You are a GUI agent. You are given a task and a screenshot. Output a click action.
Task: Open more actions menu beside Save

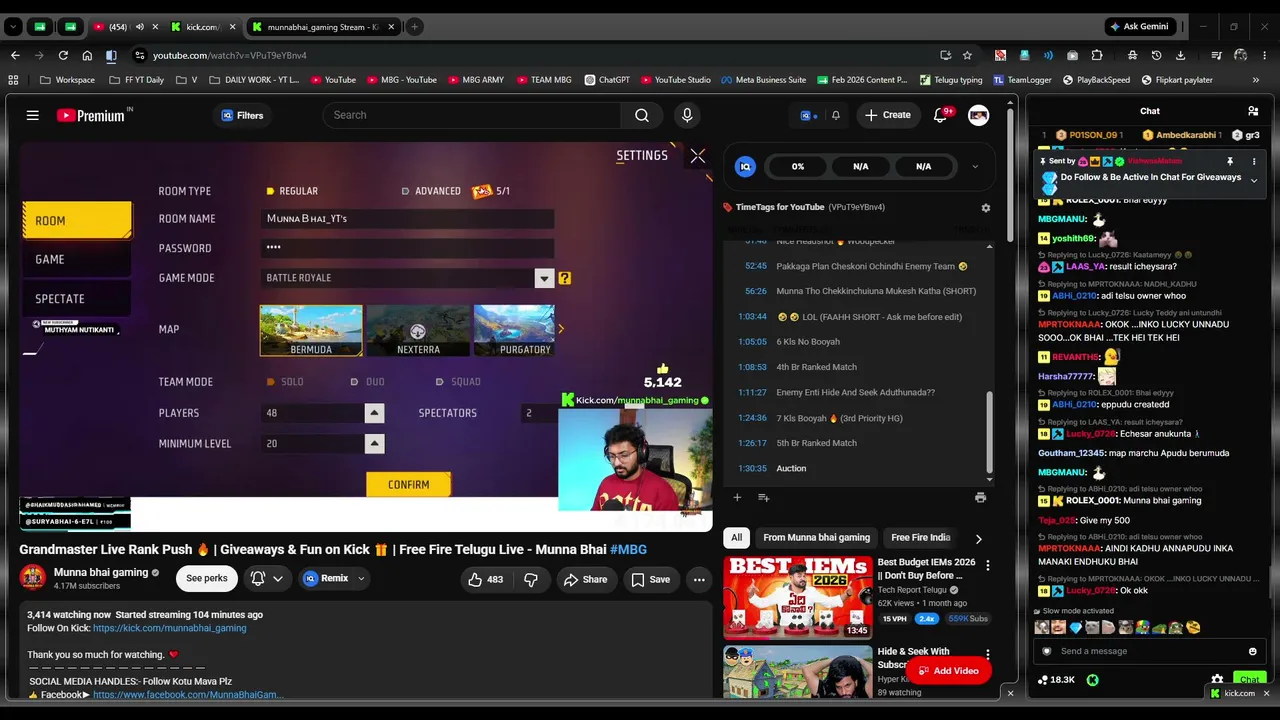click(699, 579)
